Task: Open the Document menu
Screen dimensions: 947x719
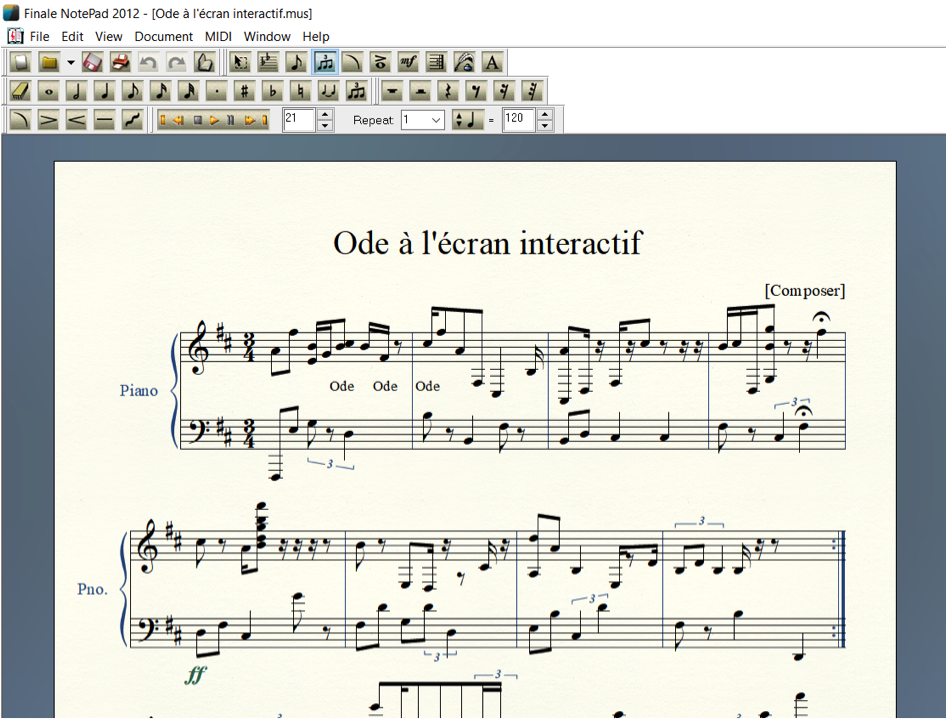Action: coord(163,36)
